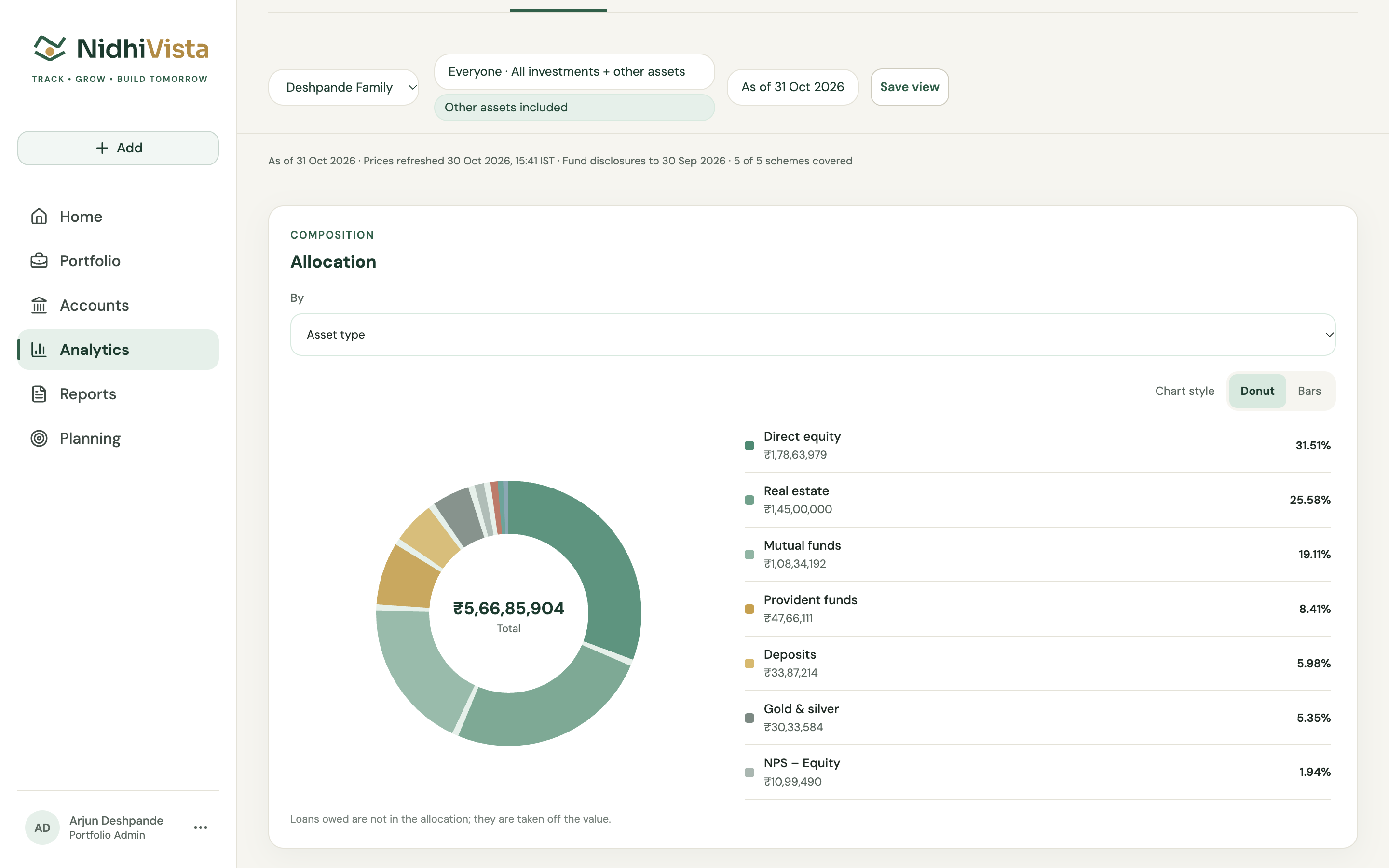Viewport: 1389px width, 868px height.
Task: Click the Direct equity color swatch
Action: tap(749, 446)
